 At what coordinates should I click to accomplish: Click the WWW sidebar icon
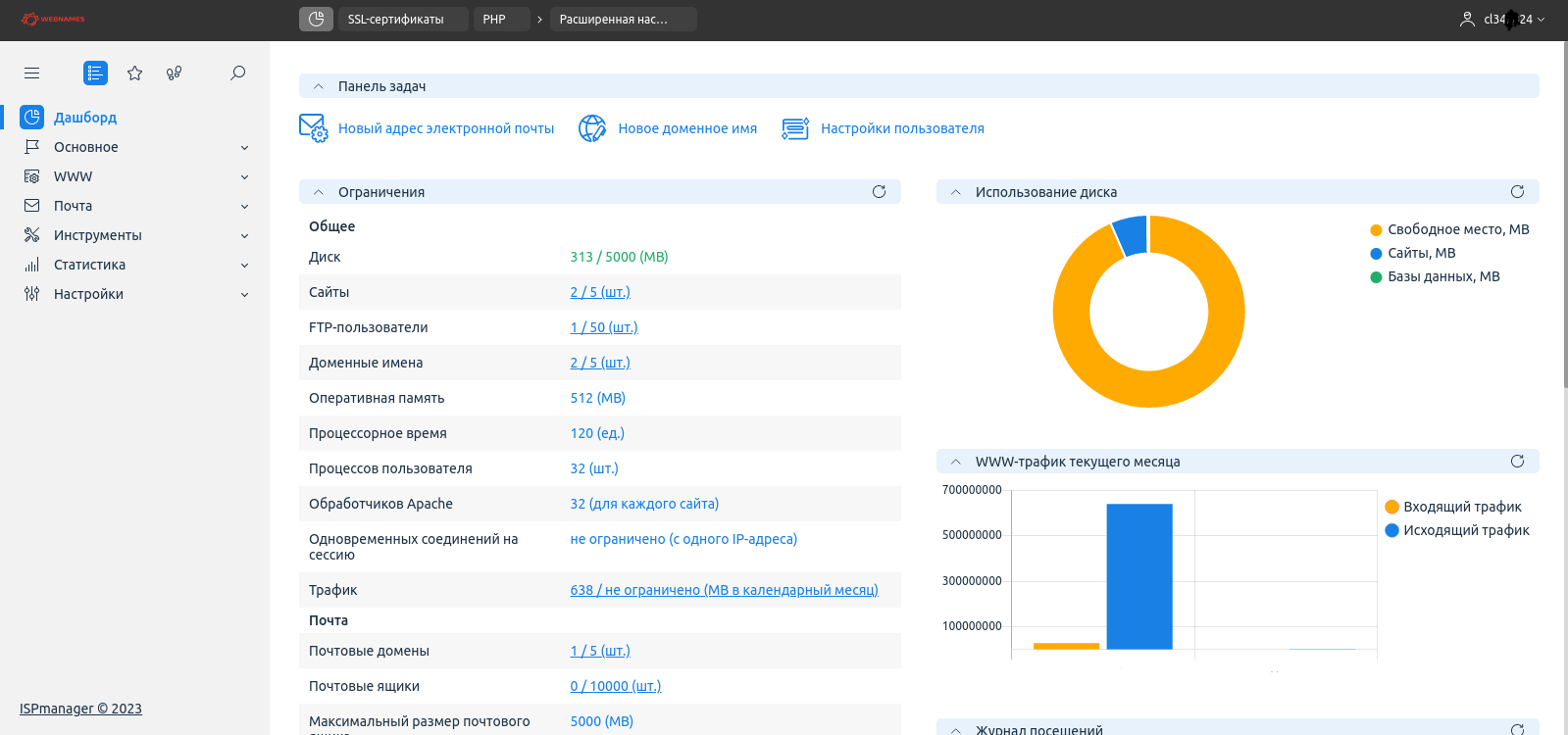point(32,176)
